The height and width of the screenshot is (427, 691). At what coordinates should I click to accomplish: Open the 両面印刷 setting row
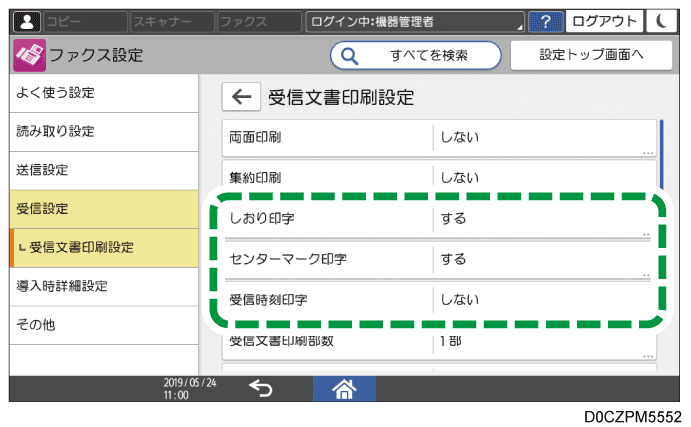point(439,138)
